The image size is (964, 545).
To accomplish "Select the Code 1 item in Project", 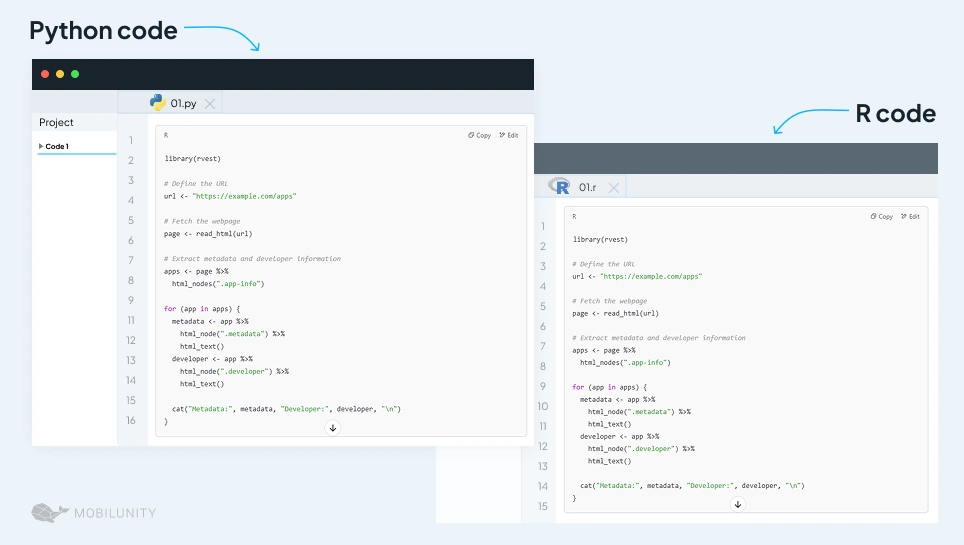I will point(57,146).
